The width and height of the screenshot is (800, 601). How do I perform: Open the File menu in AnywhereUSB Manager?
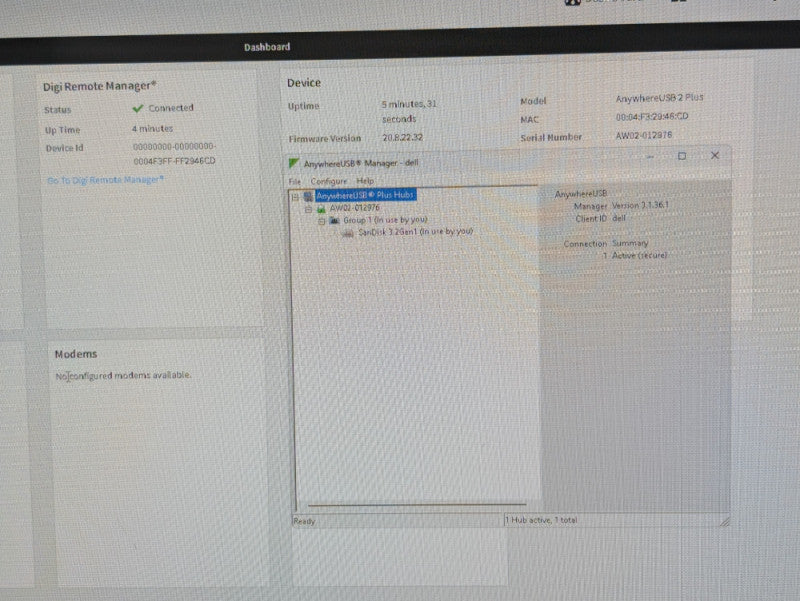point(294,181)
